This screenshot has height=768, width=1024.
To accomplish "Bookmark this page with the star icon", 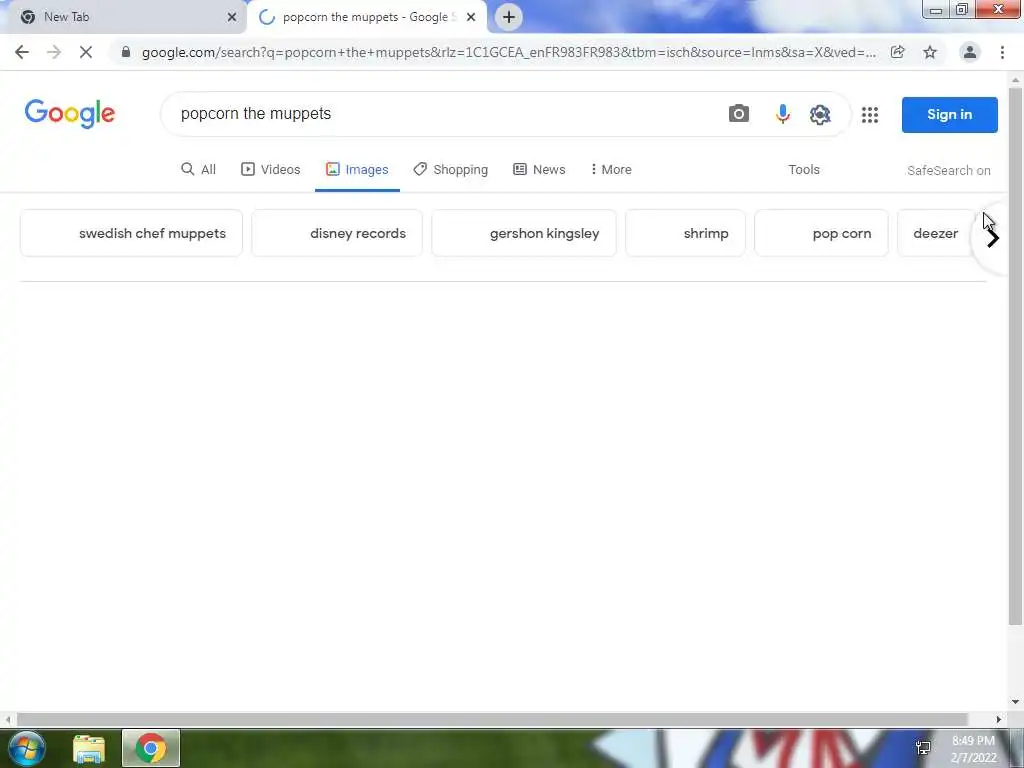I will tap(930, 52).
